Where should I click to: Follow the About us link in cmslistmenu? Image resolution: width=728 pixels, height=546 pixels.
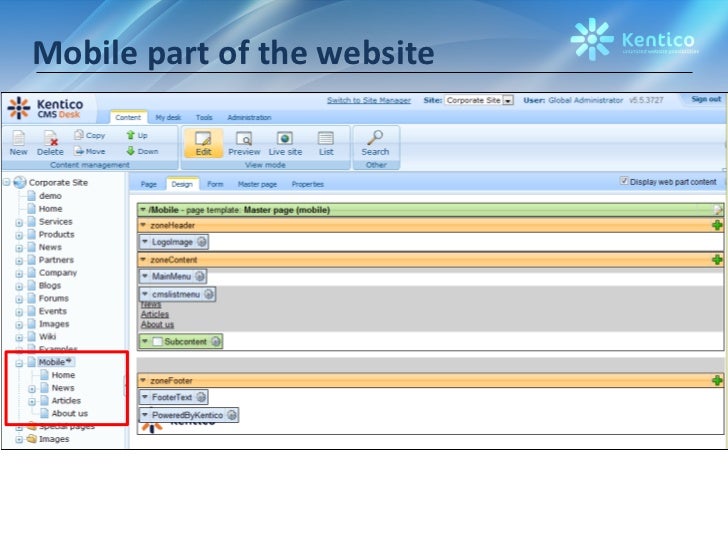click(157, 325)
